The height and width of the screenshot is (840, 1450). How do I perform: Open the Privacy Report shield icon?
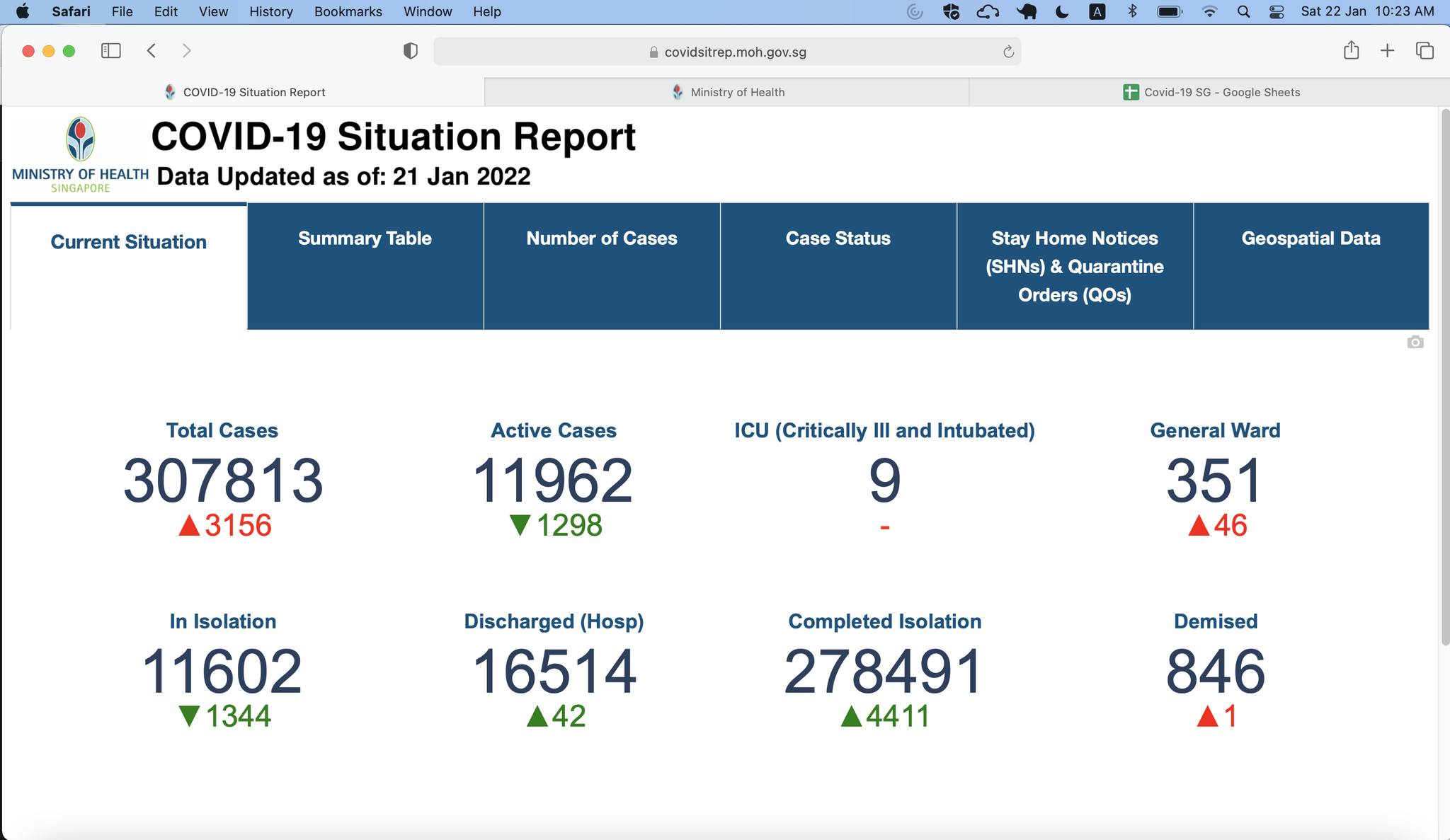(411, 50)
